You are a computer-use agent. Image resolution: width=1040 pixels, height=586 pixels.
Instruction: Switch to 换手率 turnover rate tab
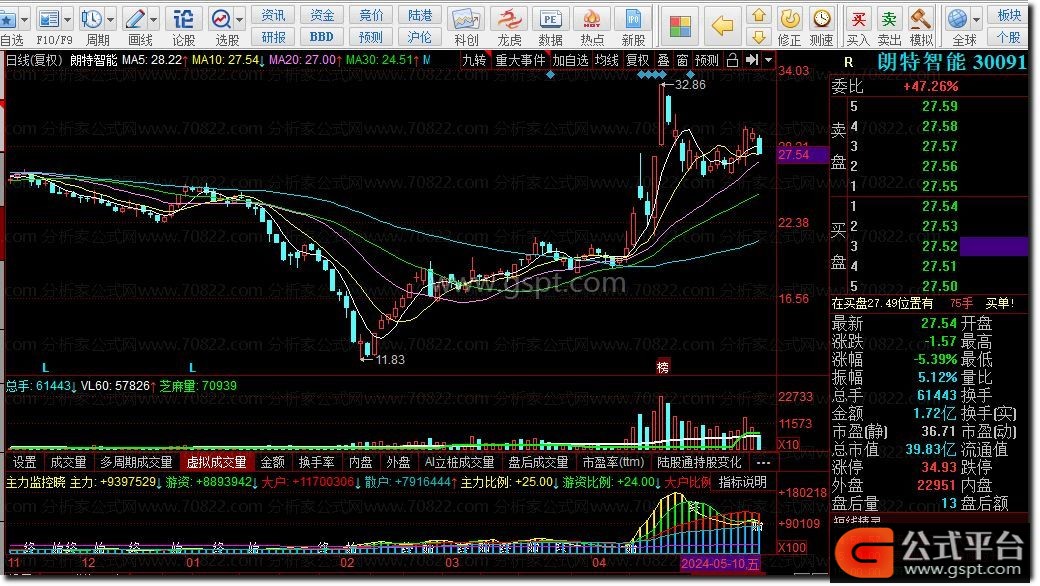[x=316, y=462]
